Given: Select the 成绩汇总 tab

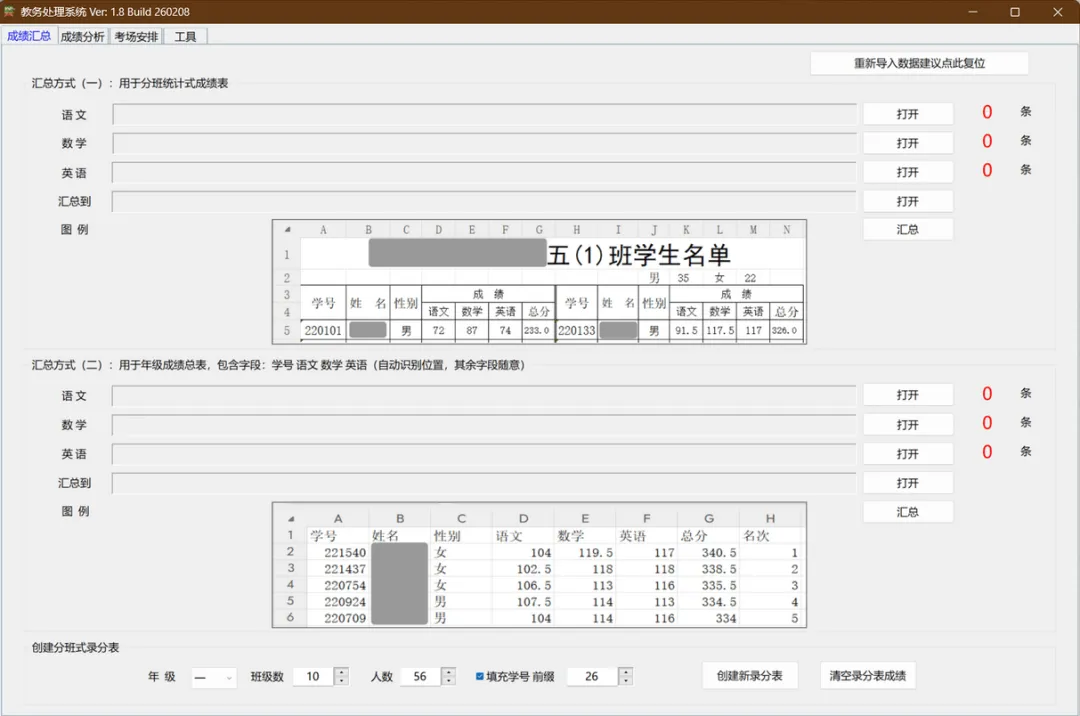Looking at the screenshot, I should (29, 36).
